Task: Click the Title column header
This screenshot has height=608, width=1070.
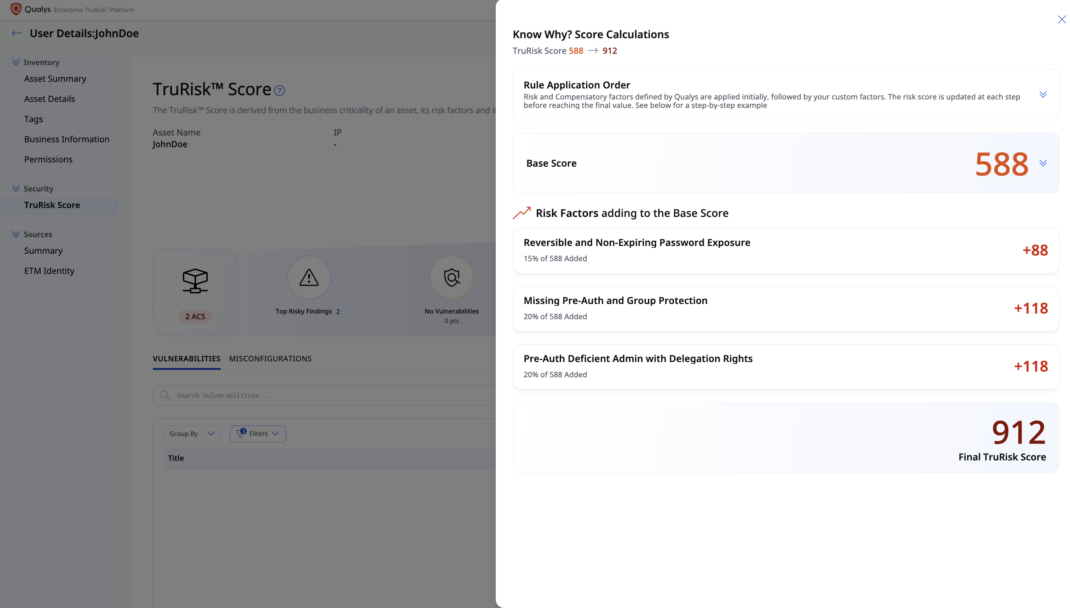Action: coord(176,459)
